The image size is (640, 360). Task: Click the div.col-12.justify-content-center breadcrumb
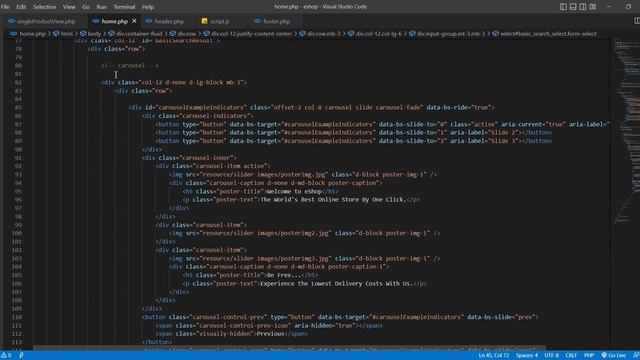(x=251, y=34)
